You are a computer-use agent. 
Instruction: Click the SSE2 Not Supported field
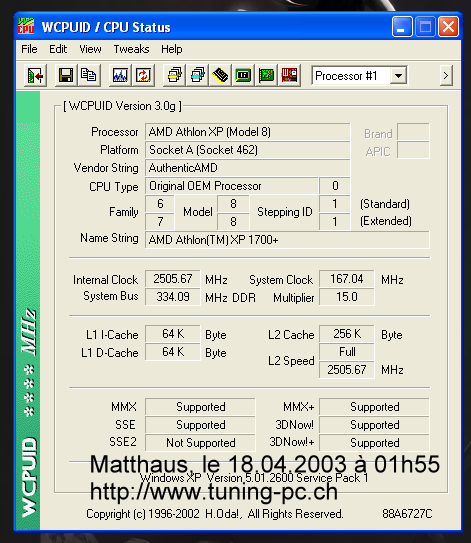(200, 443)
